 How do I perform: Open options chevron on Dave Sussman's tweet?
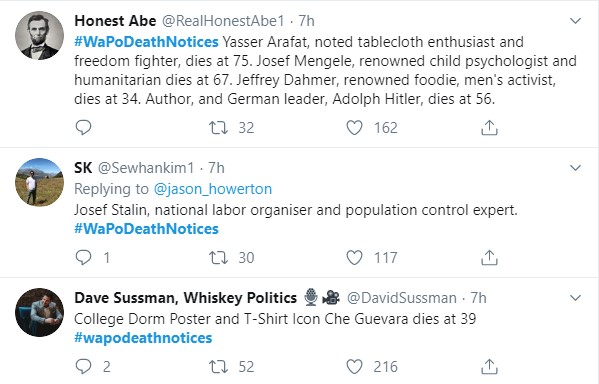click(575, 298)
